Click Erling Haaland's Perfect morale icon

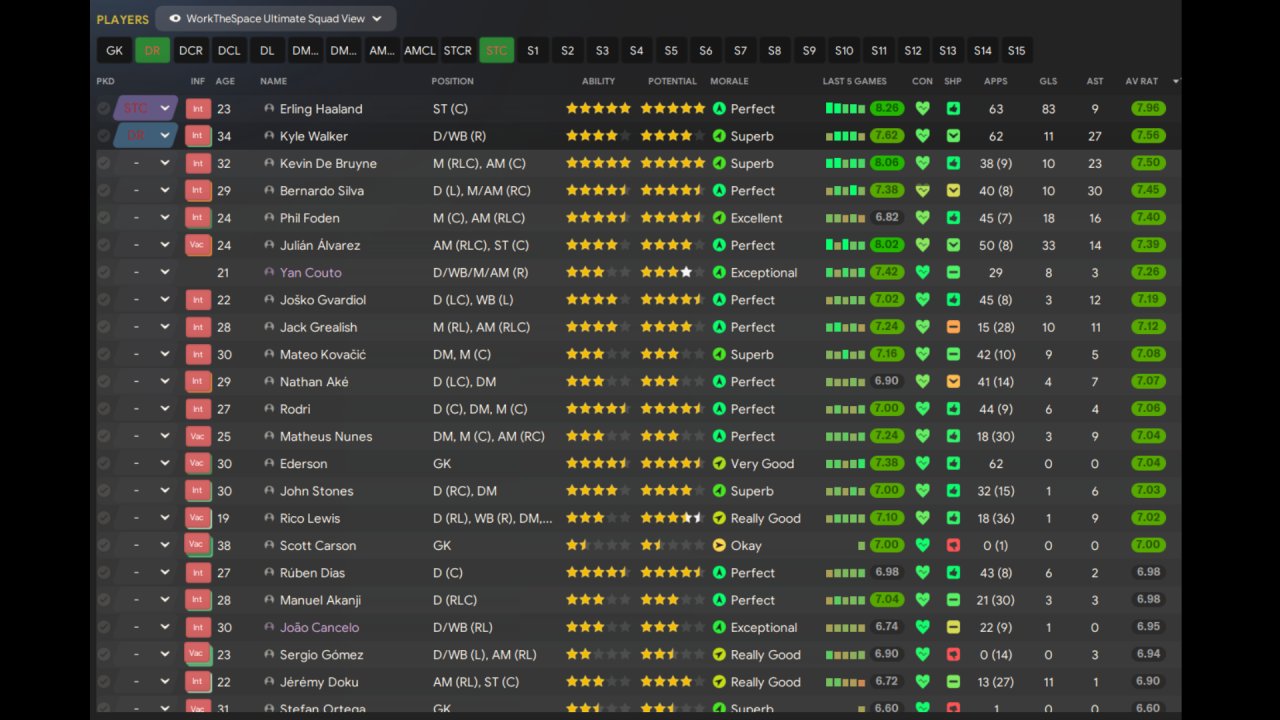click(718, 109)
